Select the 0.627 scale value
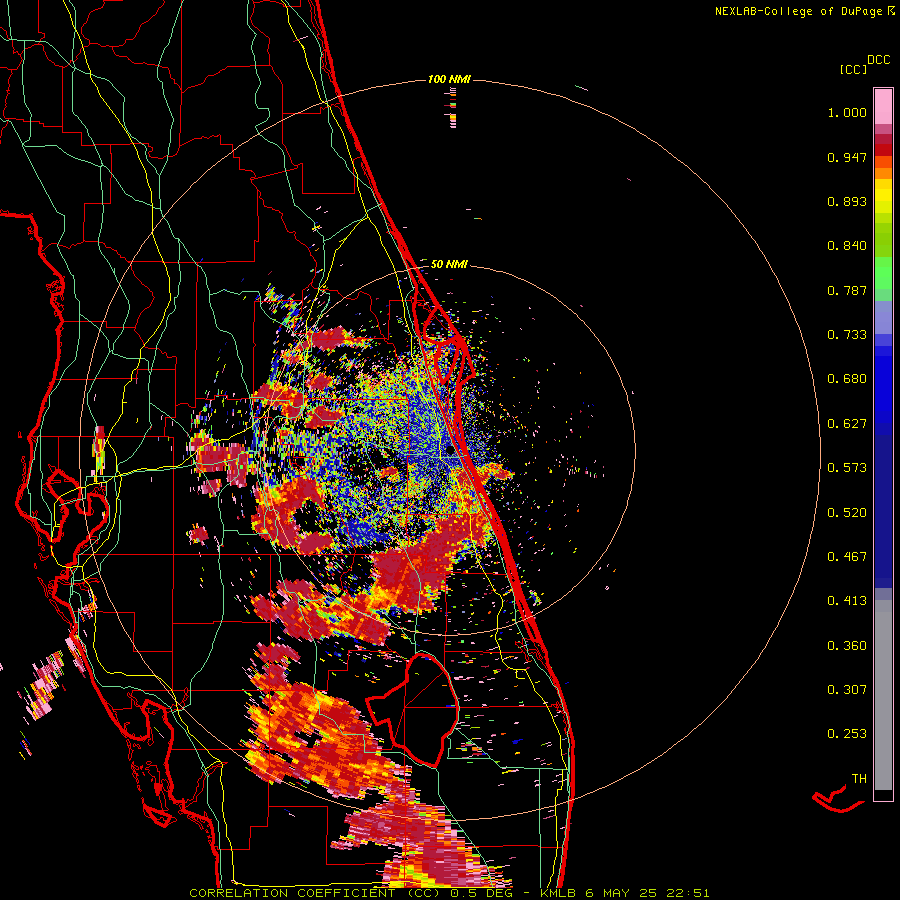This screenshot has width=900, height=900. point(847,424)
